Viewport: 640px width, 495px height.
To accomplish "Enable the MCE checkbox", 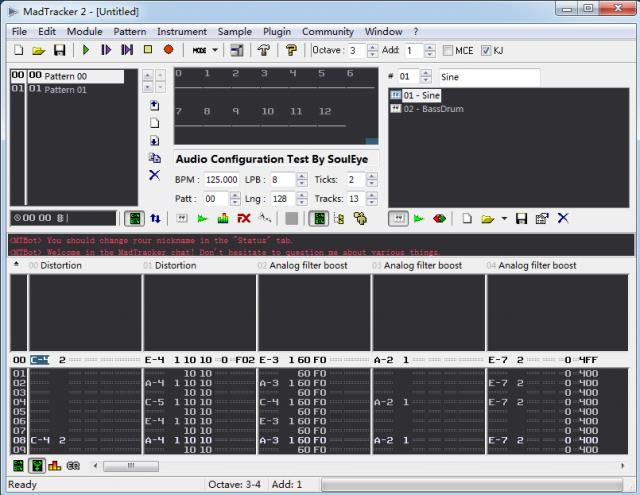I will pyautogui.click(x=448, y=51).
